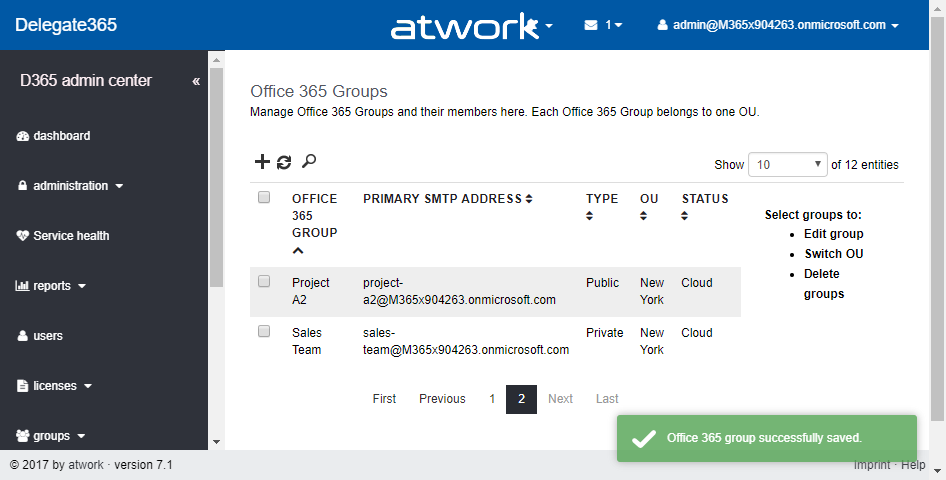Open the search magnifier icon
The height and width of the screenshot is (480, 946).
pos(309,161)
